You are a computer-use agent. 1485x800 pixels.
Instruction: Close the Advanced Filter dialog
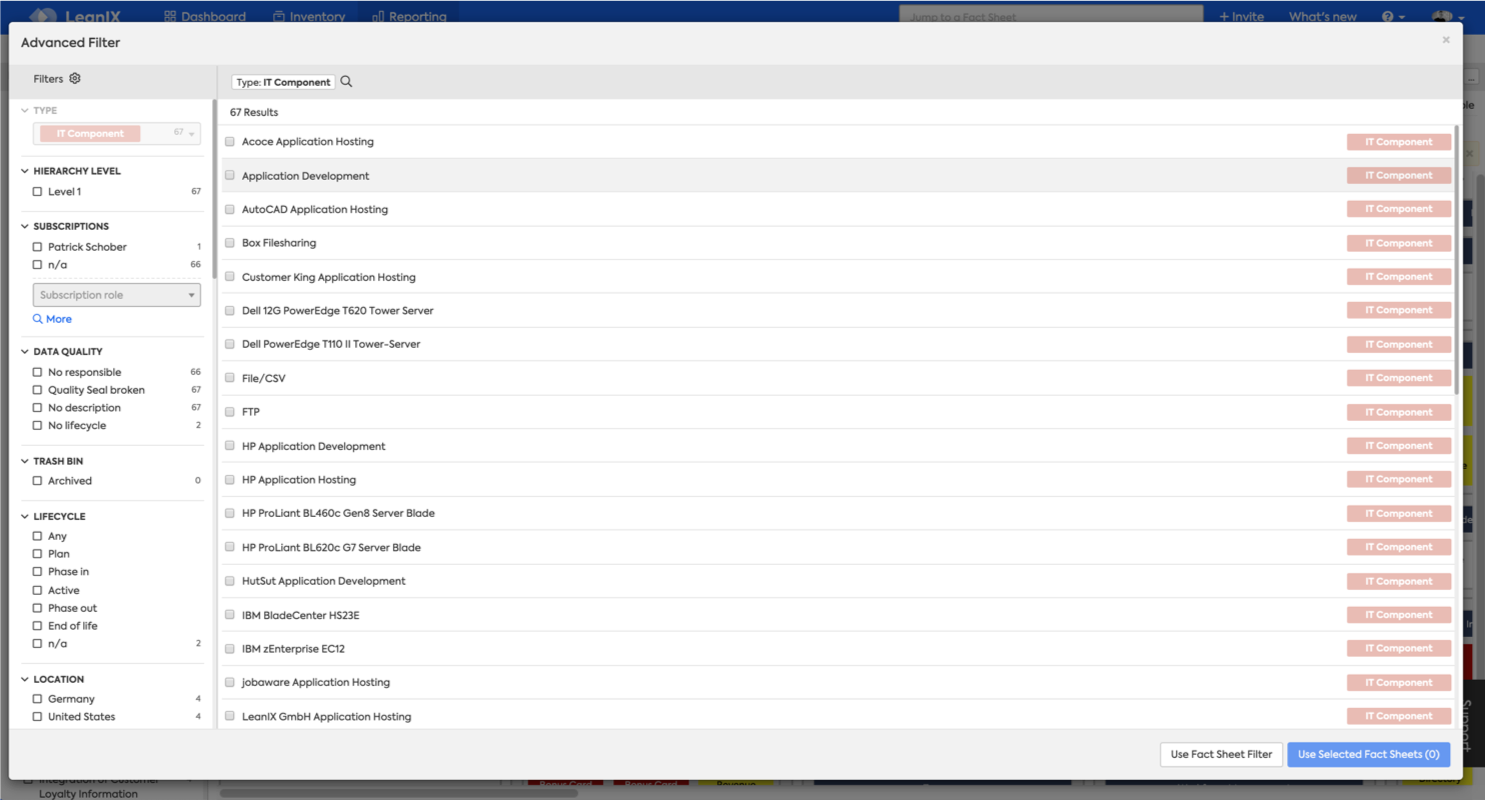click(1446, 40)
